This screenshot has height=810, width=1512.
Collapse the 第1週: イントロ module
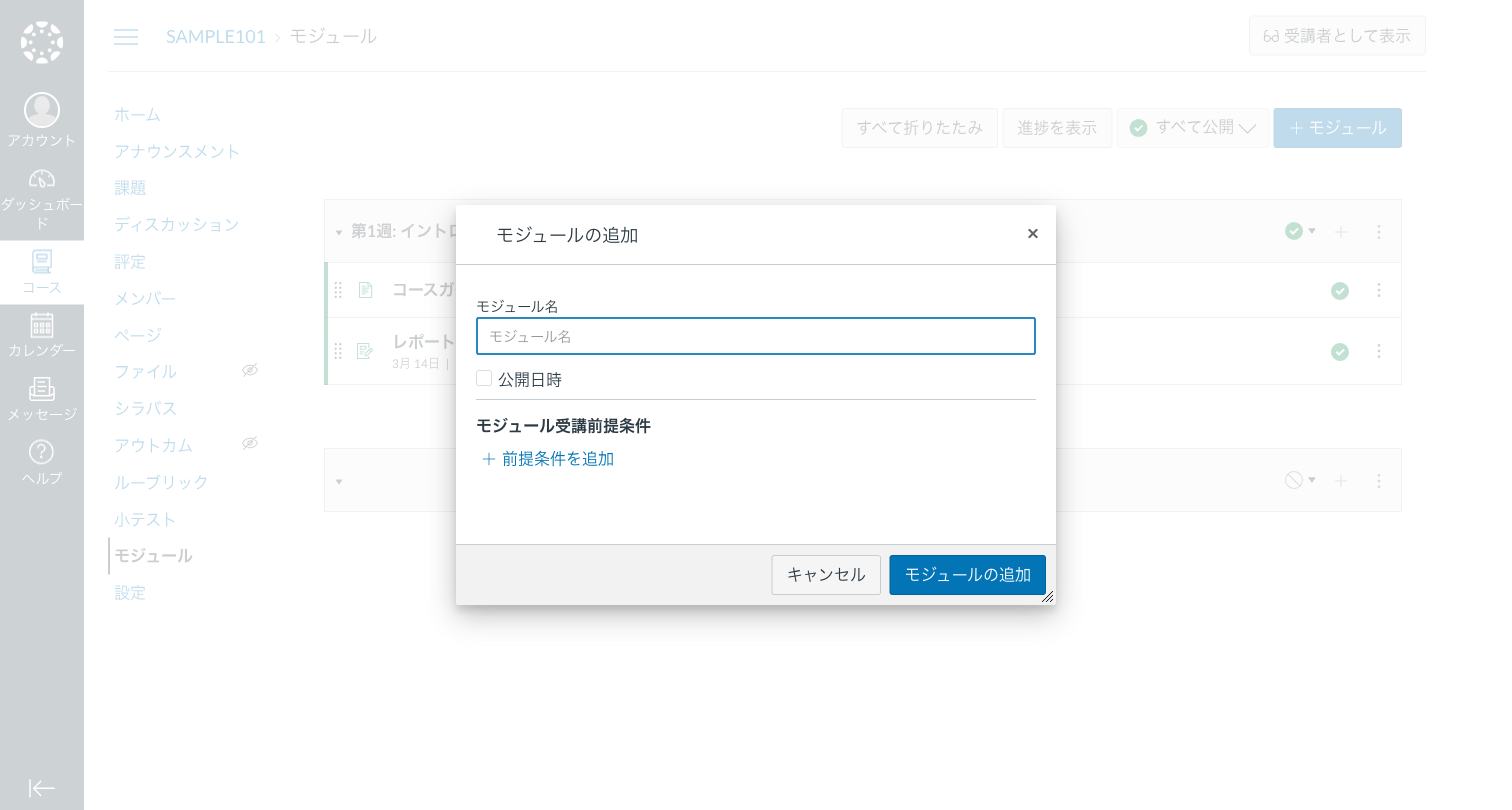pyautogui.click(x=339, y=231)
